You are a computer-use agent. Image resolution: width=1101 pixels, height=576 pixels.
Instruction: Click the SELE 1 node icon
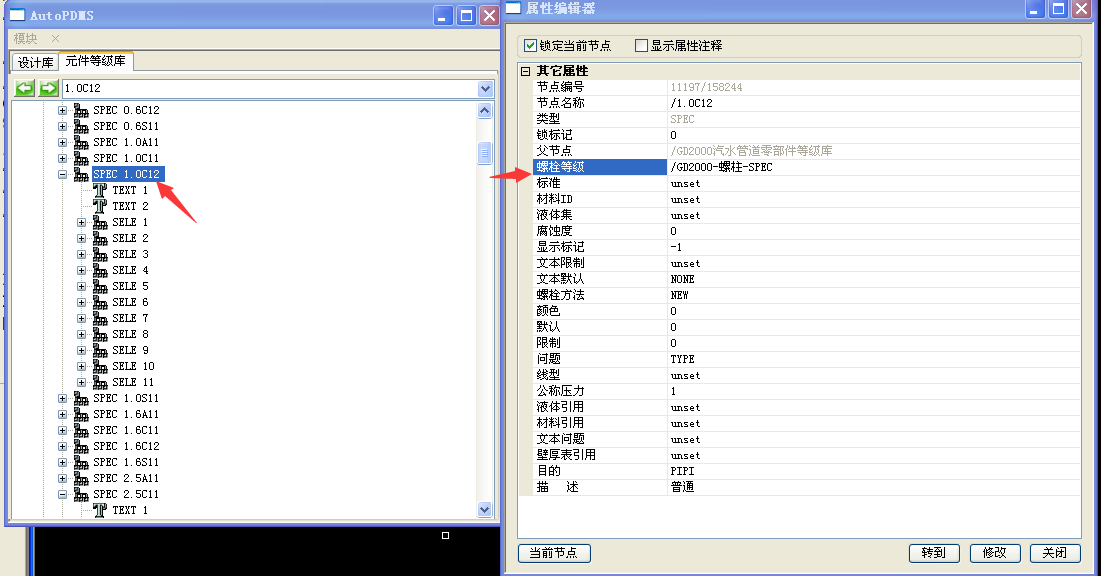(x=100, y=223)
